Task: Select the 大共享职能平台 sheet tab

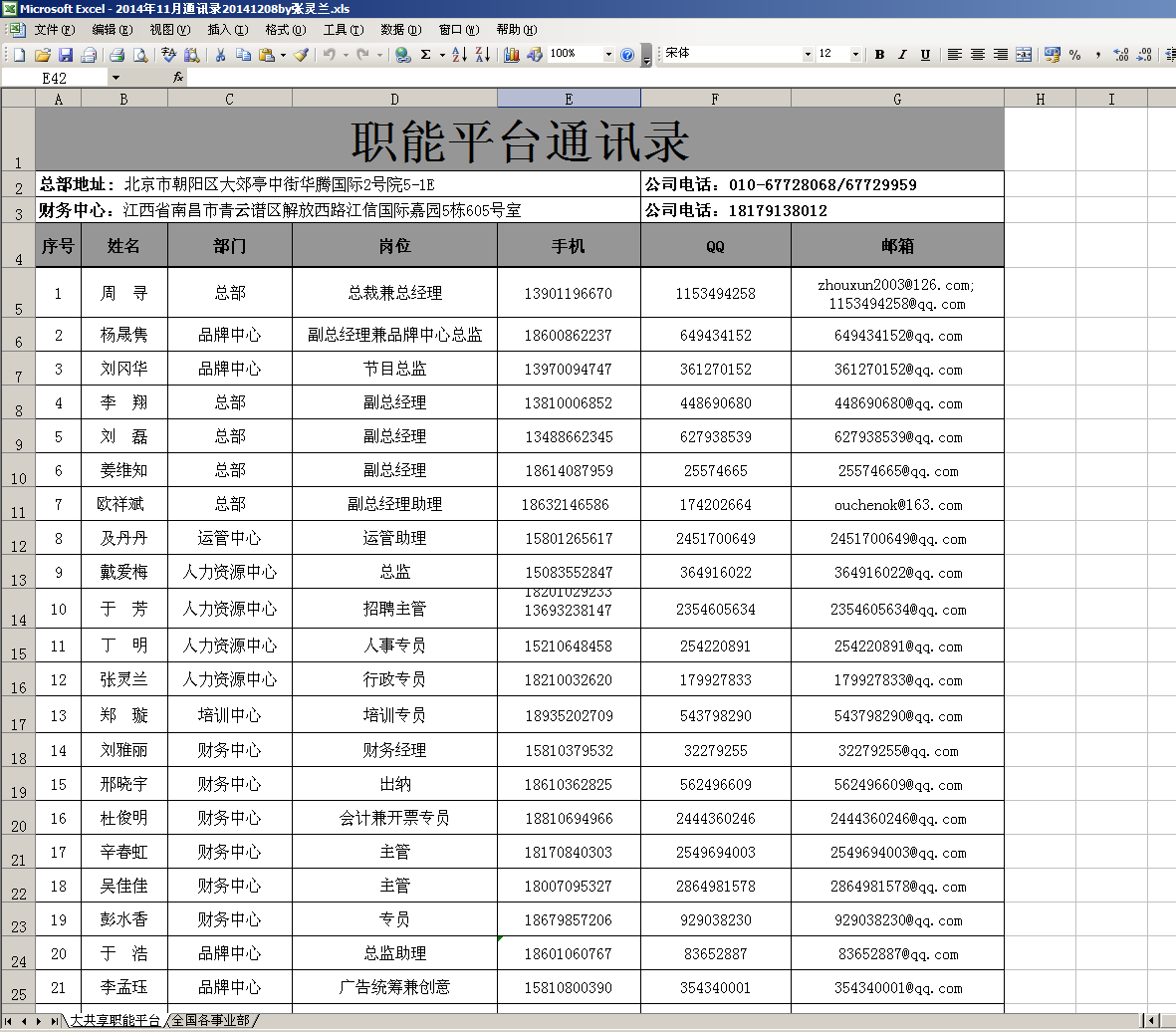Action: click(115, 1020)
